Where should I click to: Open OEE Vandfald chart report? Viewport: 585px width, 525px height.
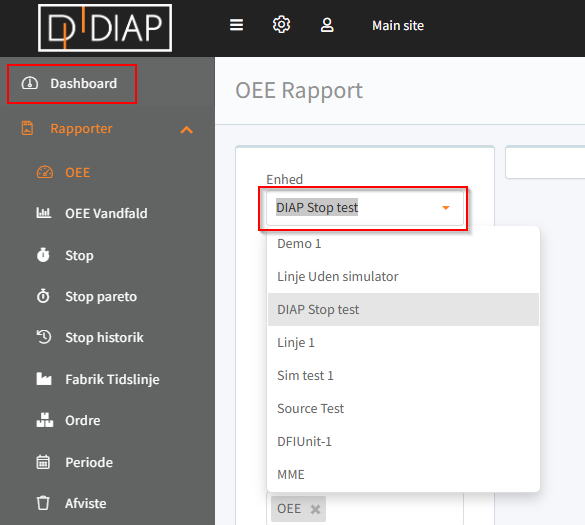pyautogui.click(x=92, y=213)
